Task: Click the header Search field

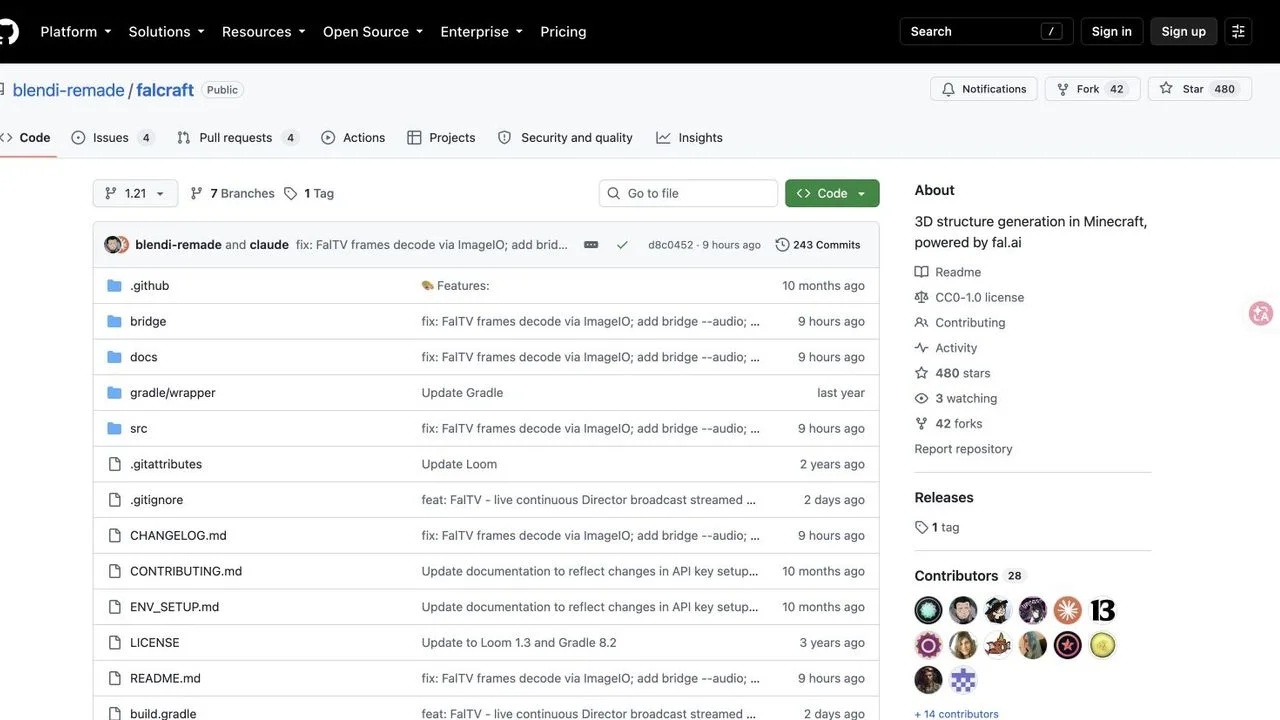Action: pyautogui.click(x=986, y=32)
